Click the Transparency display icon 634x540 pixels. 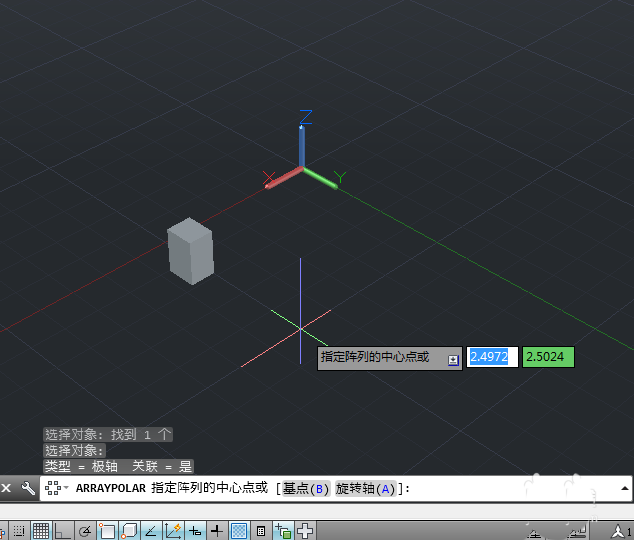point(239,531)
